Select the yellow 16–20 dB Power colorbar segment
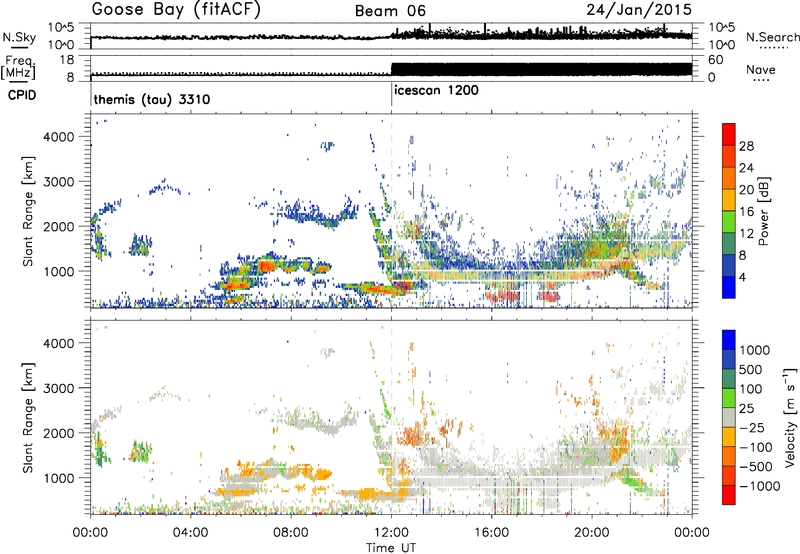 tap(729, 200)
